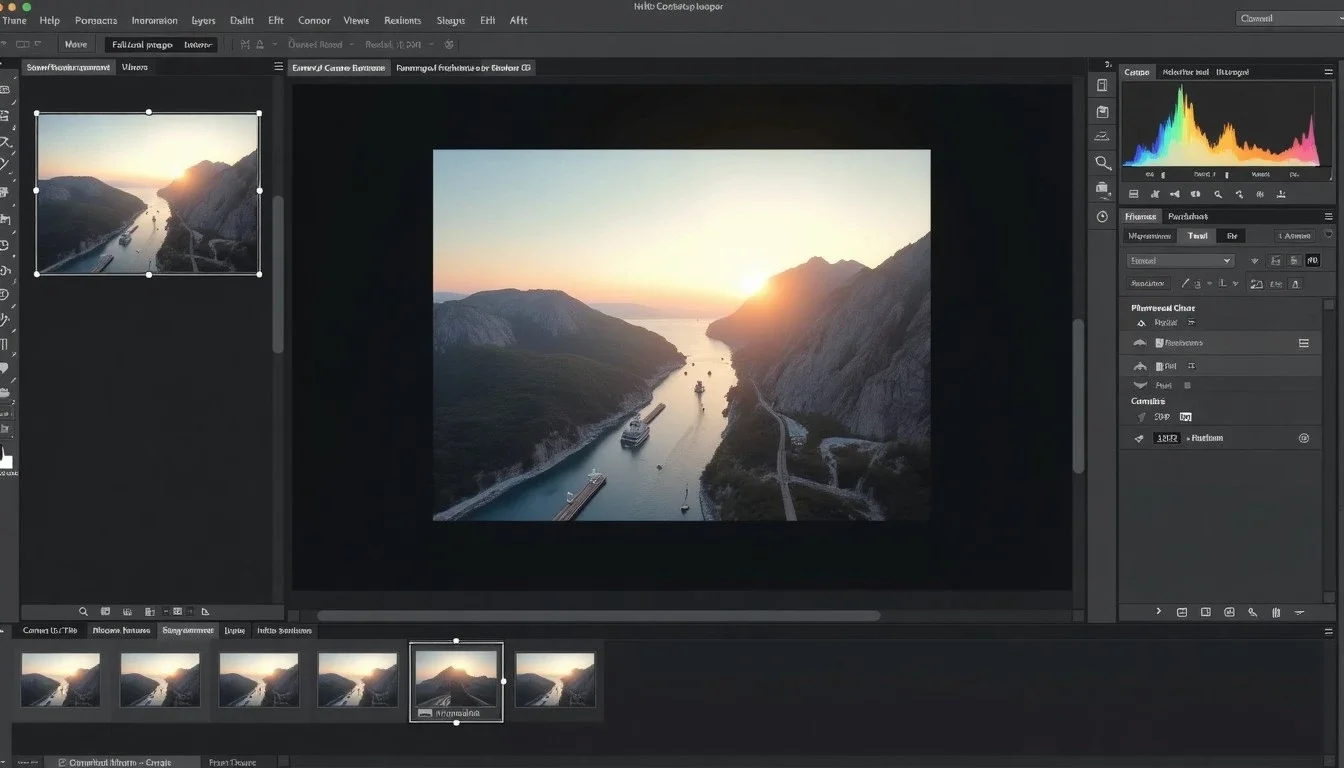Switch to the Teal tab in properties panel
Screen dimensions: 1344x768
click(x=1197, y=236)
